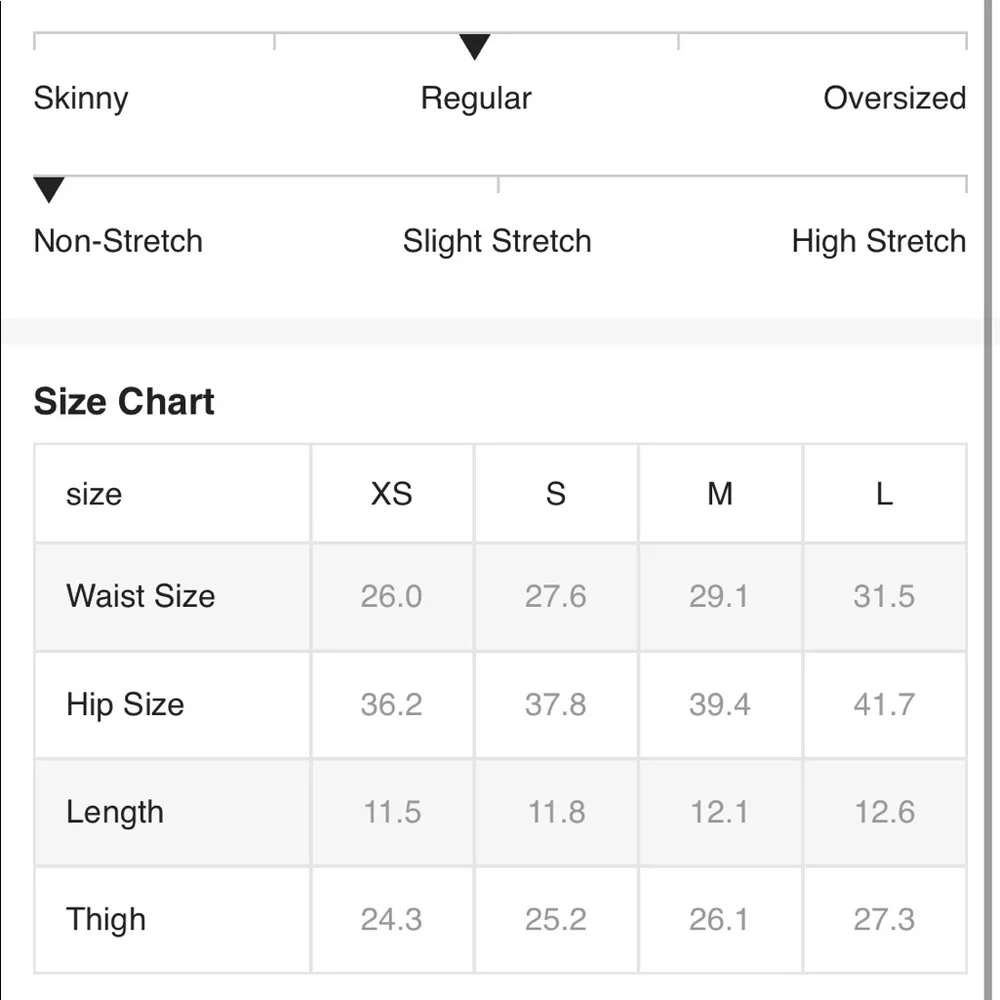Click the Thigh row label
Viewport: 1000px width, 1000px height.
(x=106, y=919)
